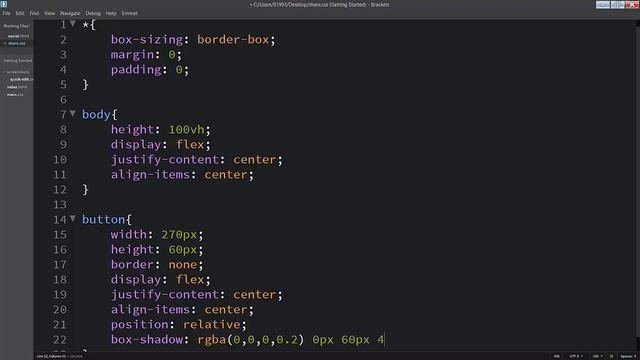This screenshot has height=360, width=640.
Task: Select share.css in Working Files
Action: (17, 43)
